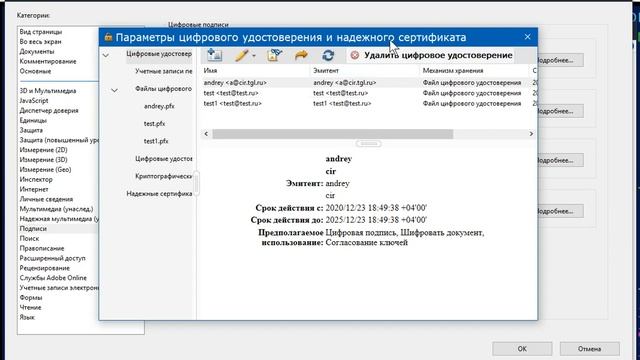Collapse the Файлы цифрового tree chevron
The height and width of the screenshot is (360, 640).
115,90
